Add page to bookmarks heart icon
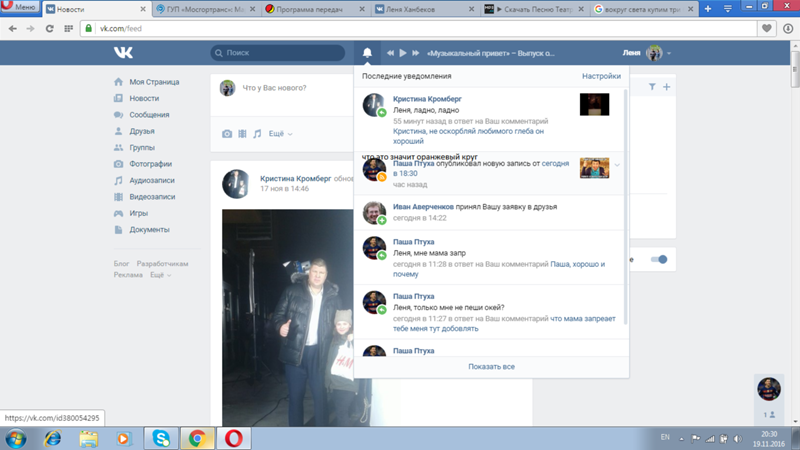The width and height of the screenshot is (800, 450). 766,29
